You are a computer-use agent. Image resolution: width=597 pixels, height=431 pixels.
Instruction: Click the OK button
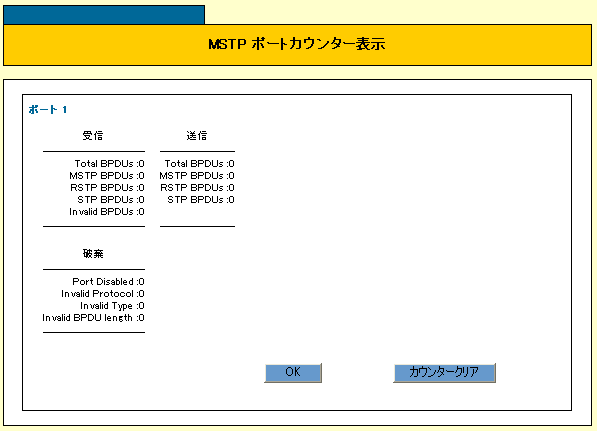click(x=293, y=372)
